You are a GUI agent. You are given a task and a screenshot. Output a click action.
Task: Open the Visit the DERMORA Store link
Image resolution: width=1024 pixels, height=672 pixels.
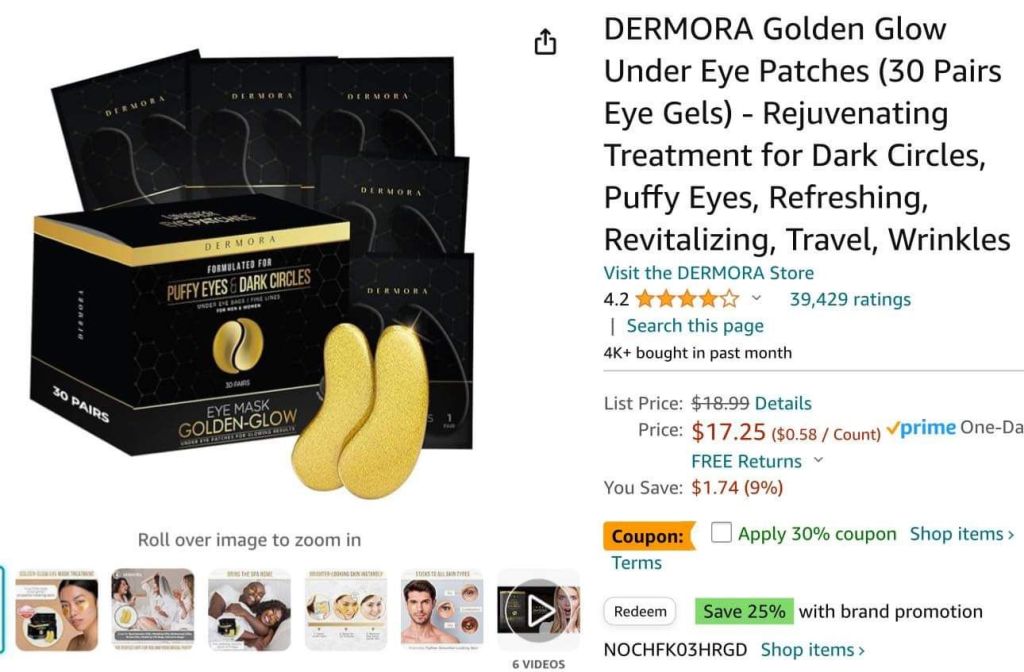coord(709,272)
